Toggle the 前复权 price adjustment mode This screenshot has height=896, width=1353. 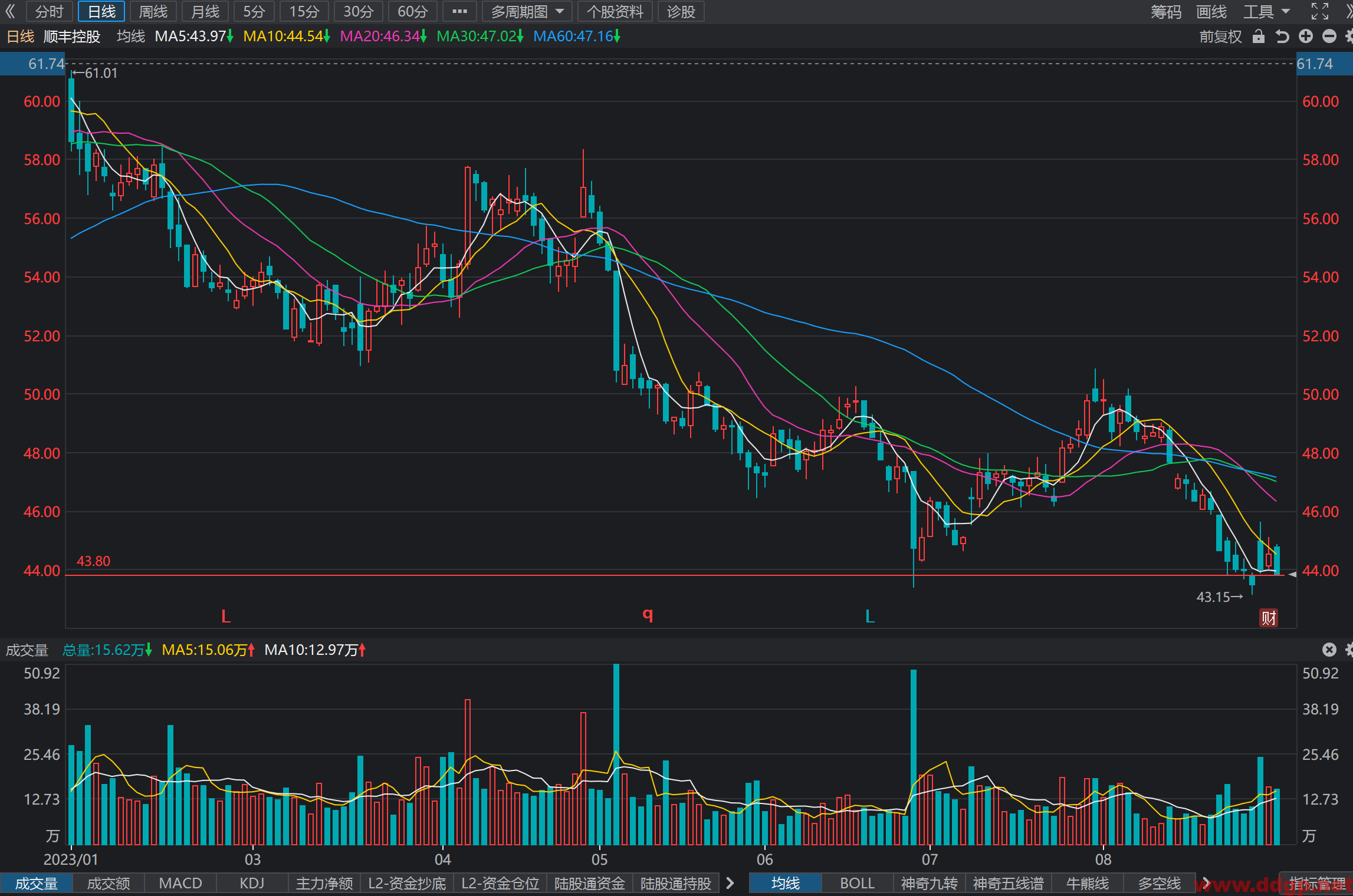pyautogui.click(x=1220, y=37)
